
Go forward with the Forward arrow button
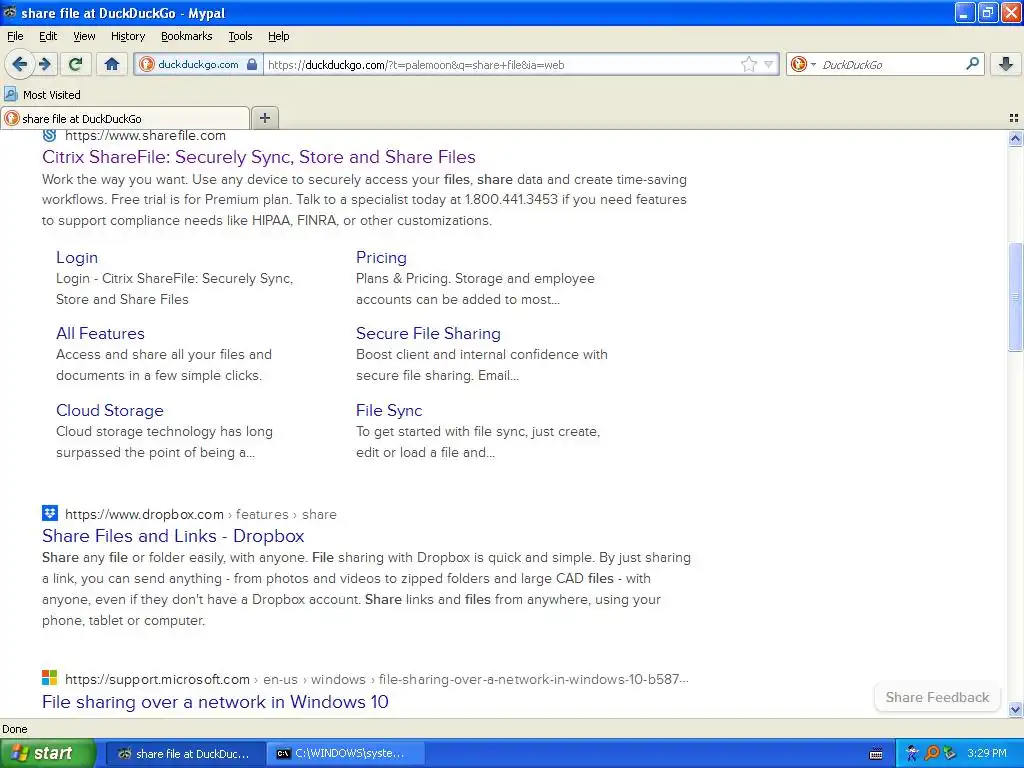tap(45, 64)
